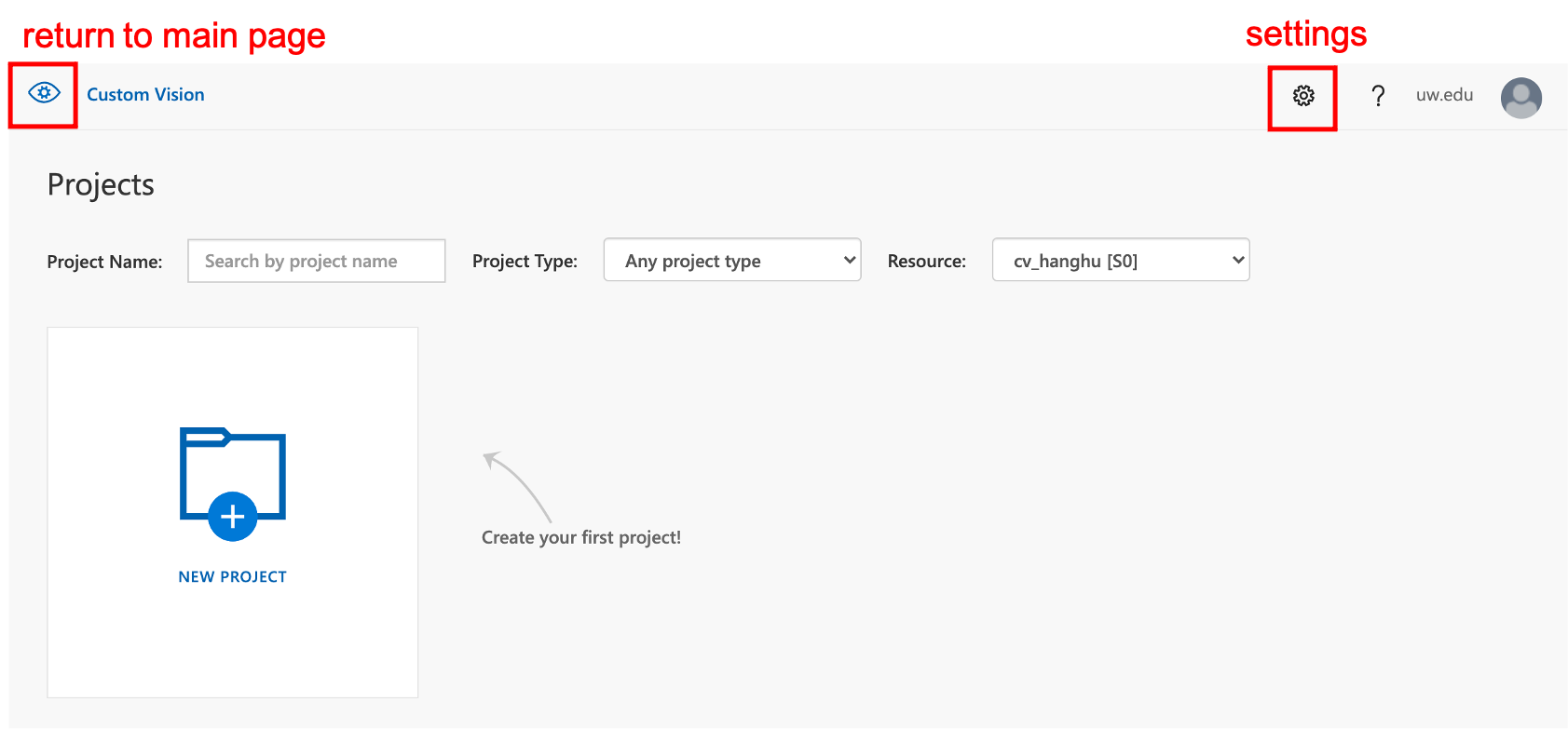Open help with the question mark icon
This screenshot has height=729, width=1568.
click(x=1378, y=95)
